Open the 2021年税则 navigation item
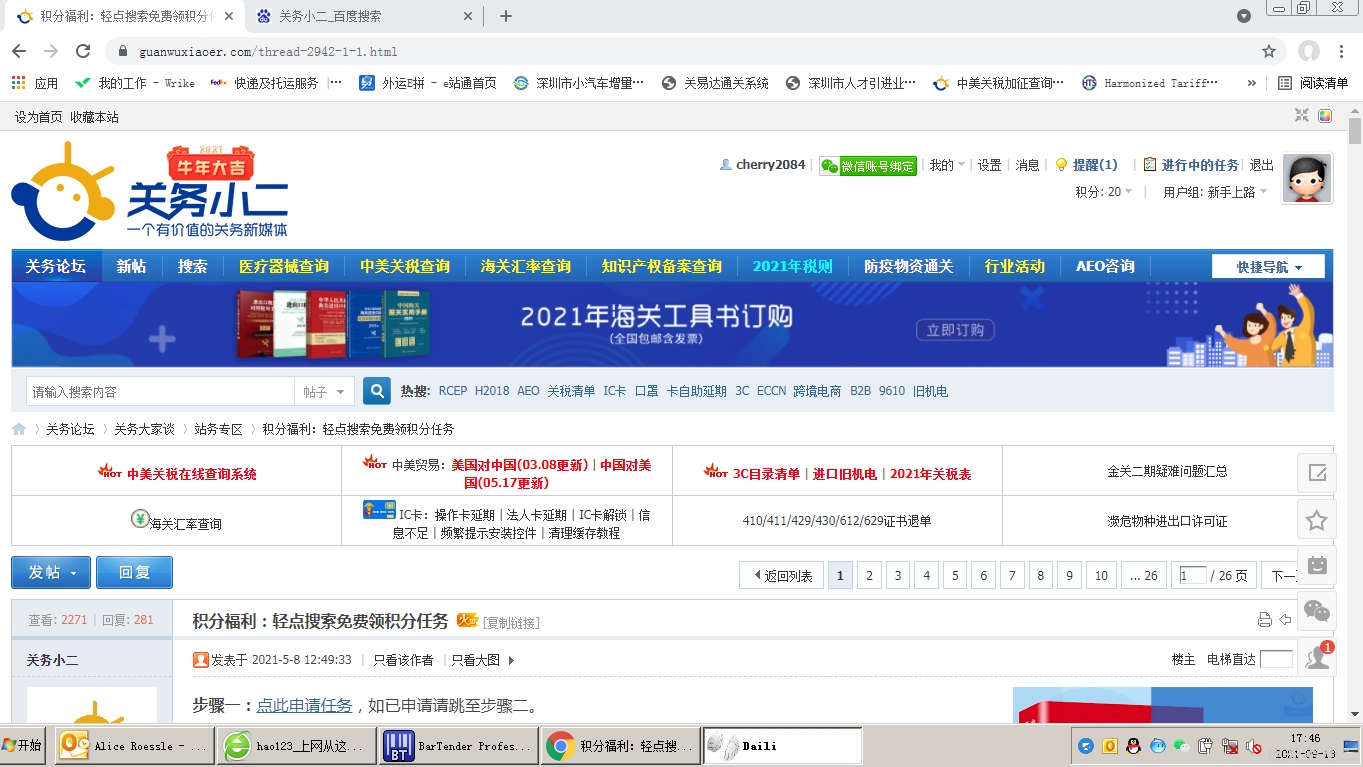Image resolution: width=1363 pixels, height=767 pixels. coord(793,266)
